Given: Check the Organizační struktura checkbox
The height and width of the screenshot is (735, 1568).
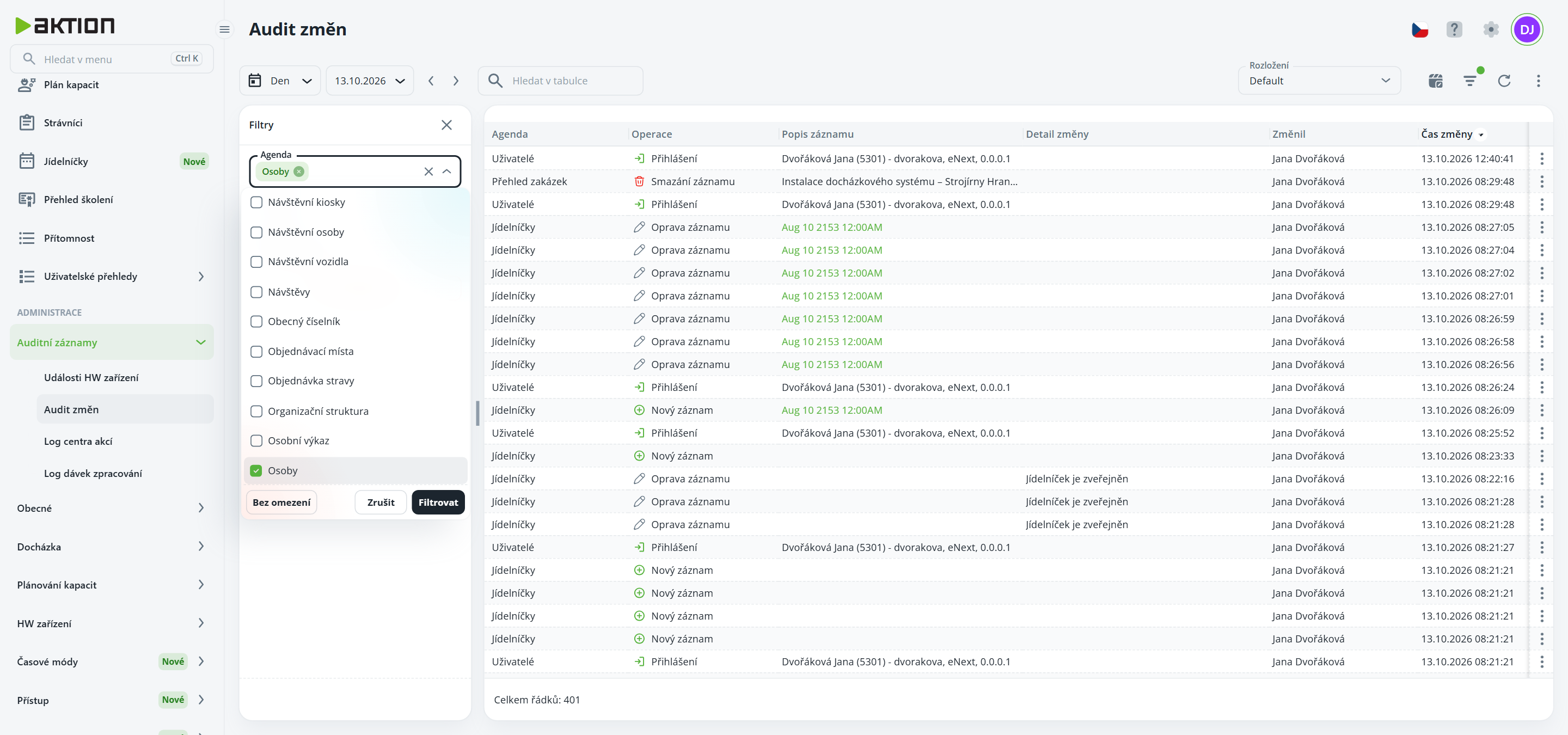Looking at the screenshot, I should pyautogui.click(x=256, y=411).
